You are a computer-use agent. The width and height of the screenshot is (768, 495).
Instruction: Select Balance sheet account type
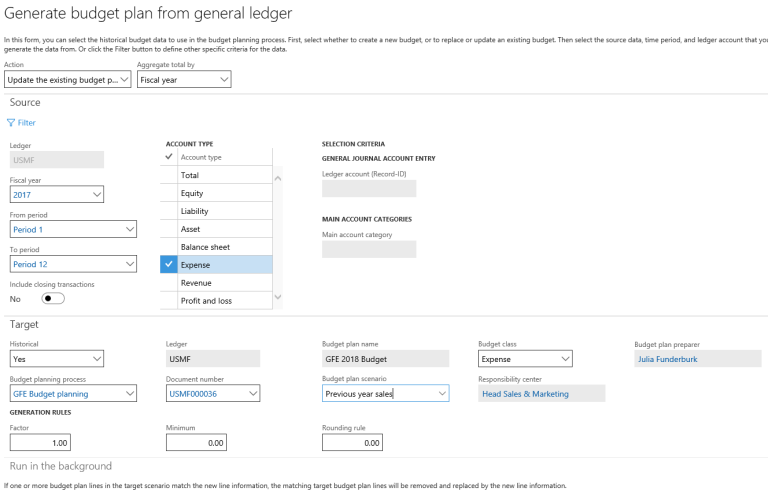pyautogui.click(x=205, y=247)
